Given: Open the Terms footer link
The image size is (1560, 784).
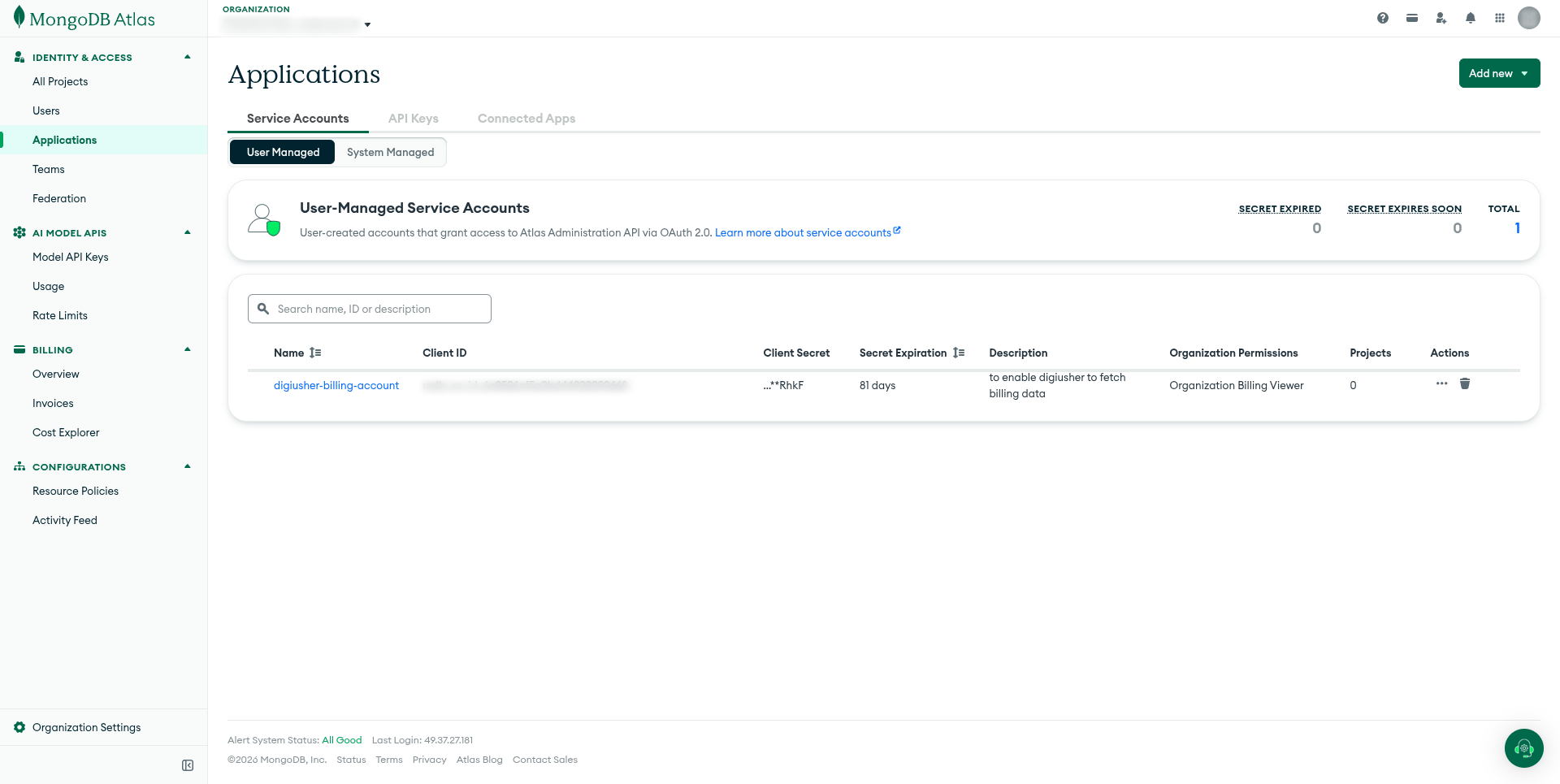Looking at the screenshot, I should (x=389, y=760).
